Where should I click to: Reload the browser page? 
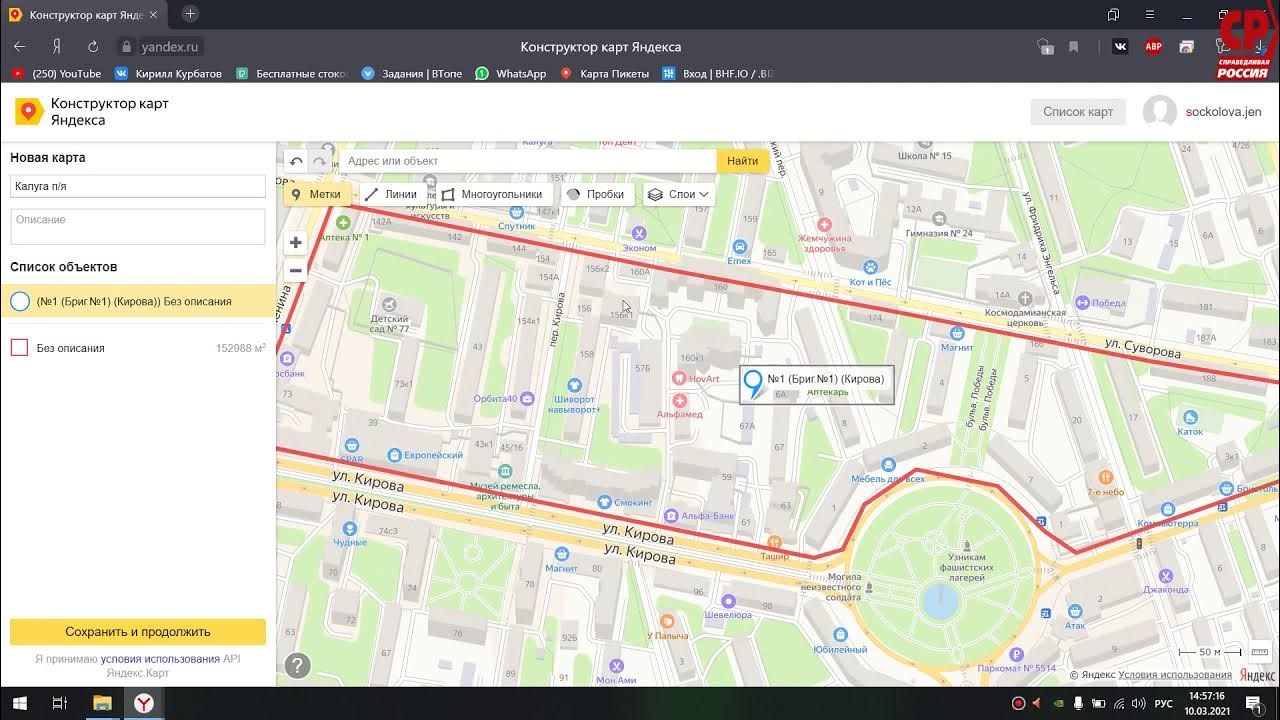coord(93,46)
